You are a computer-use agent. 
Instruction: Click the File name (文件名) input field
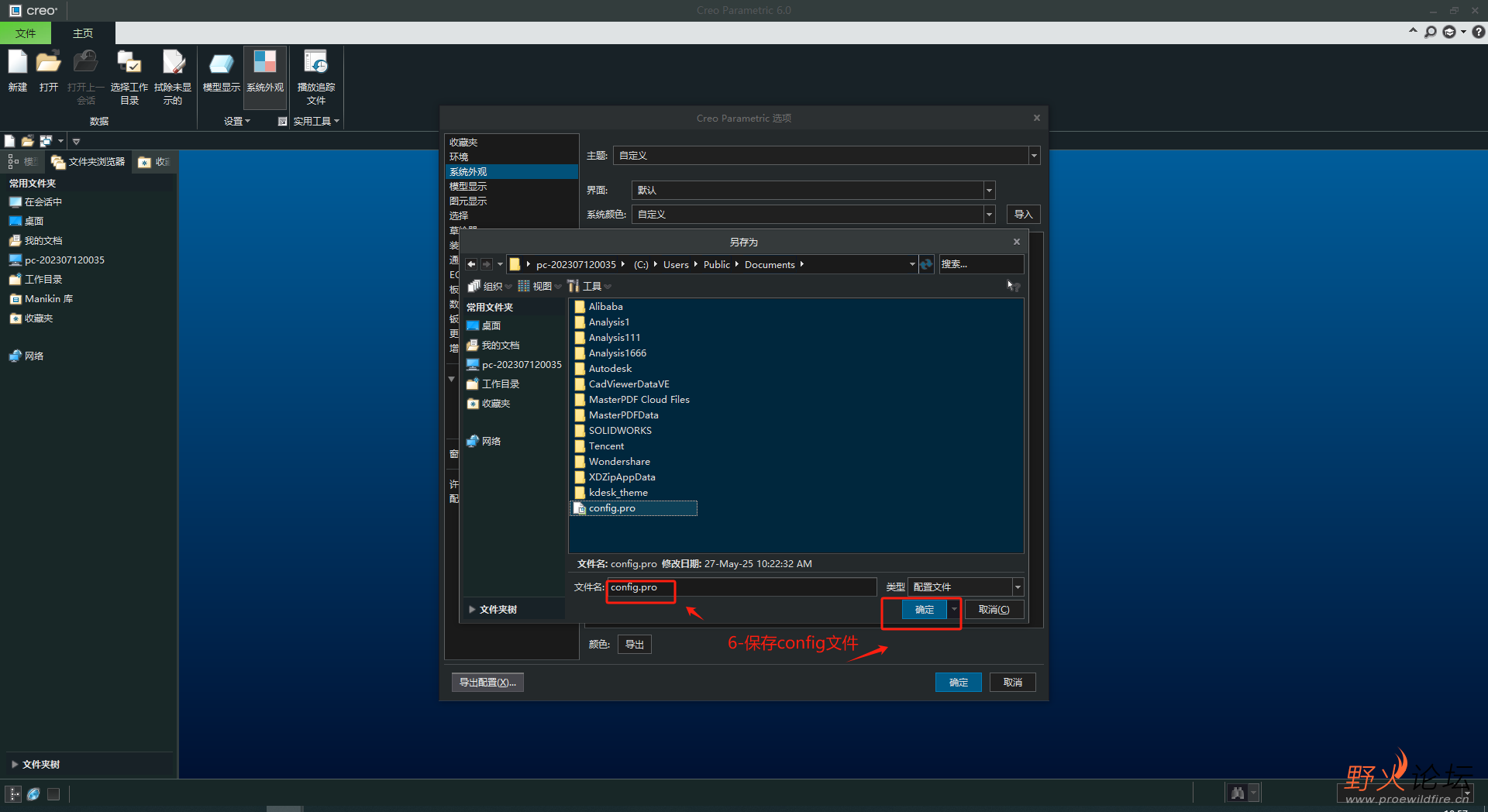point(742,587)
